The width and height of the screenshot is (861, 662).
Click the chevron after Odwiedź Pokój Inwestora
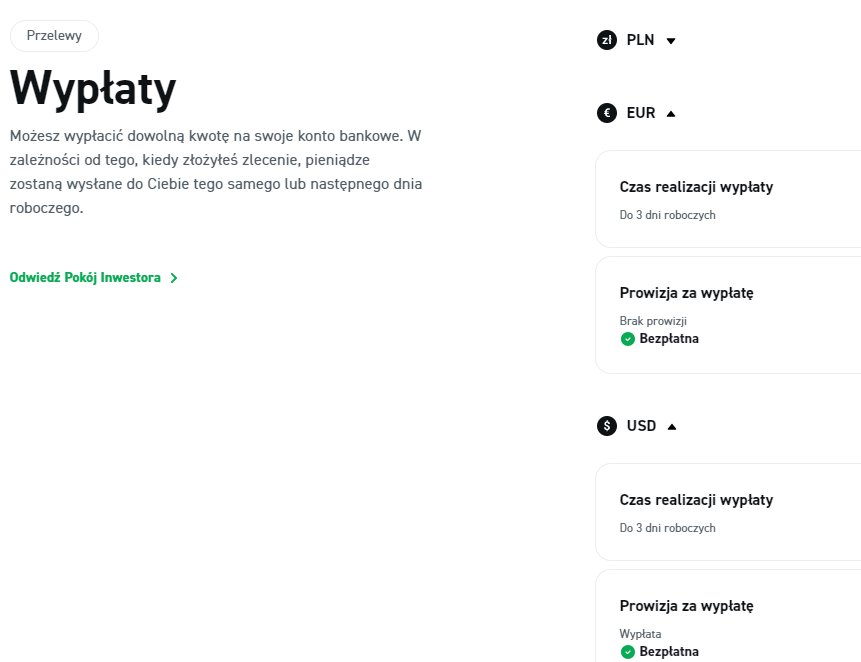(x=174, y=278)
